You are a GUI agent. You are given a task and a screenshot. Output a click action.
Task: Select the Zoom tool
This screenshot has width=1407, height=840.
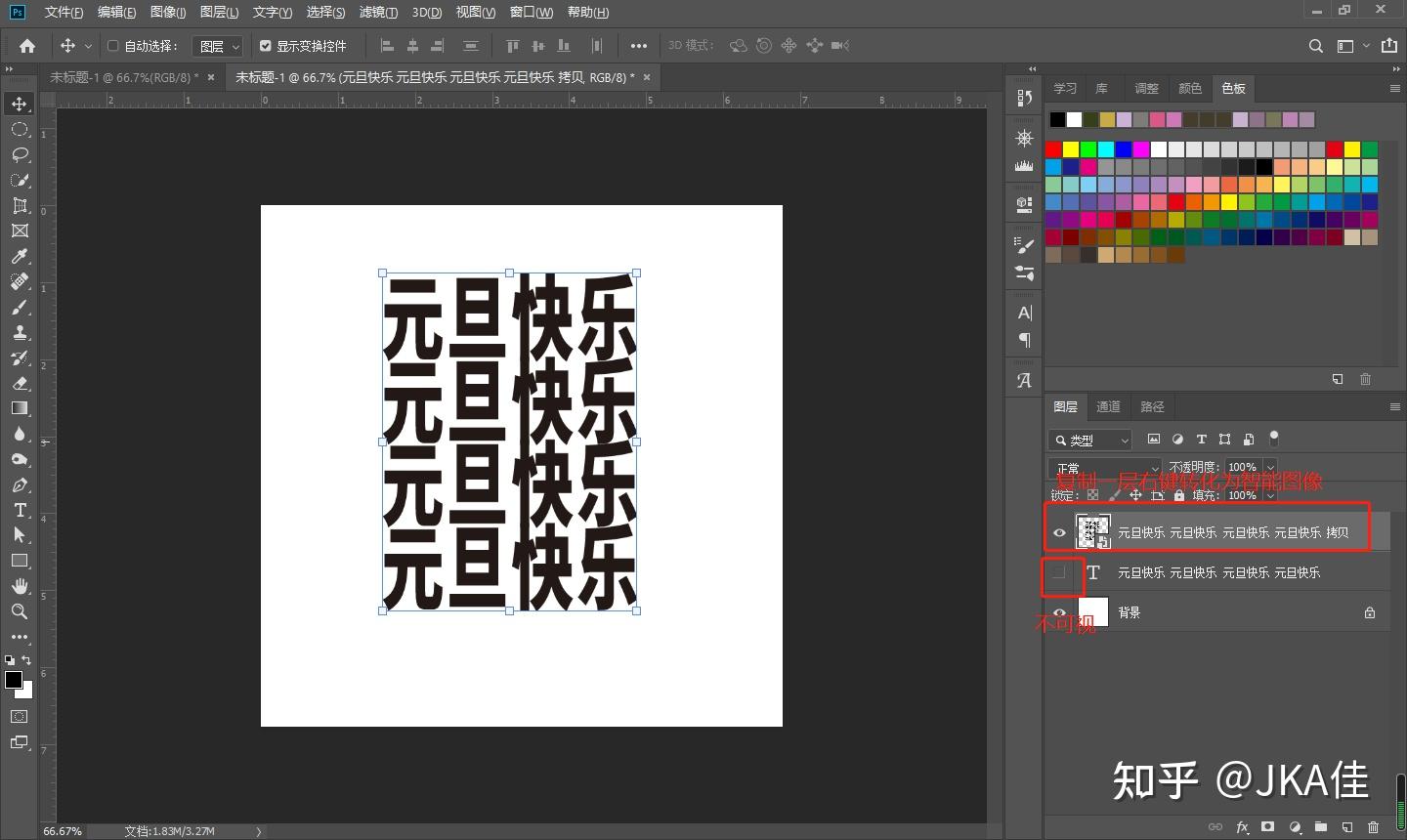pos(20,611)
